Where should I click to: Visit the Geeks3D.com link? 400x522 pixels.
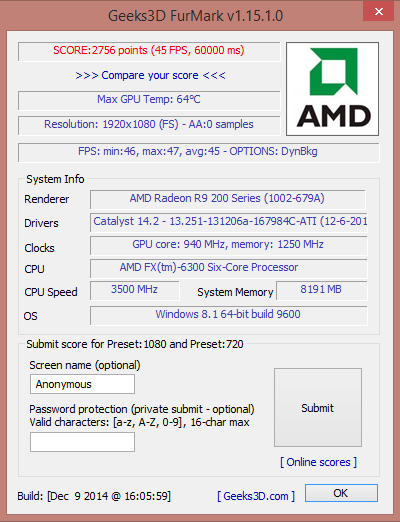click(256, 496)
